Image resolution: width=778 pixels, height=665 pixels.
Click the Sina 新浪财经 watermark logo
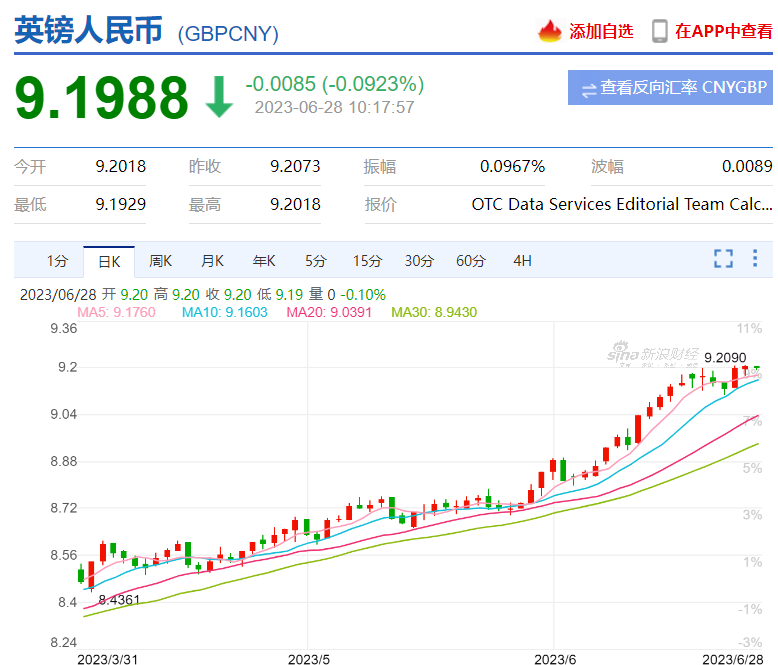(654, 354)
